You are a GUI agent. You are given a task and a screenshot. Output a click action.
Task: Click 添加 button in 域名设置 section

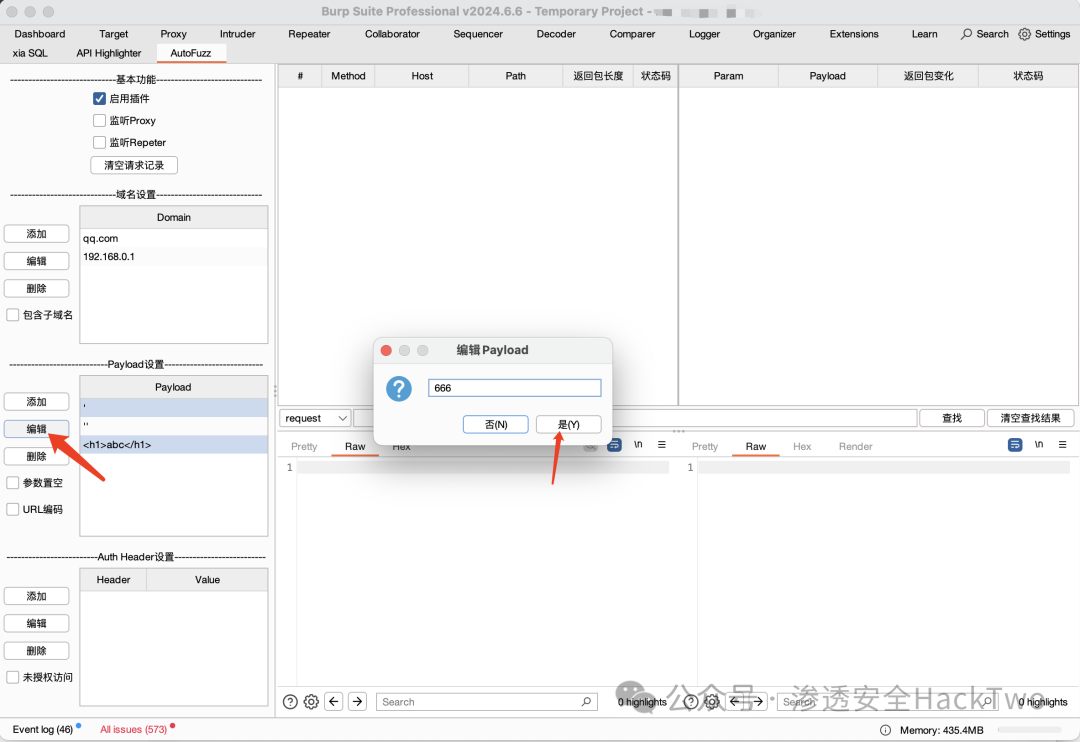(x=37, y=234)
